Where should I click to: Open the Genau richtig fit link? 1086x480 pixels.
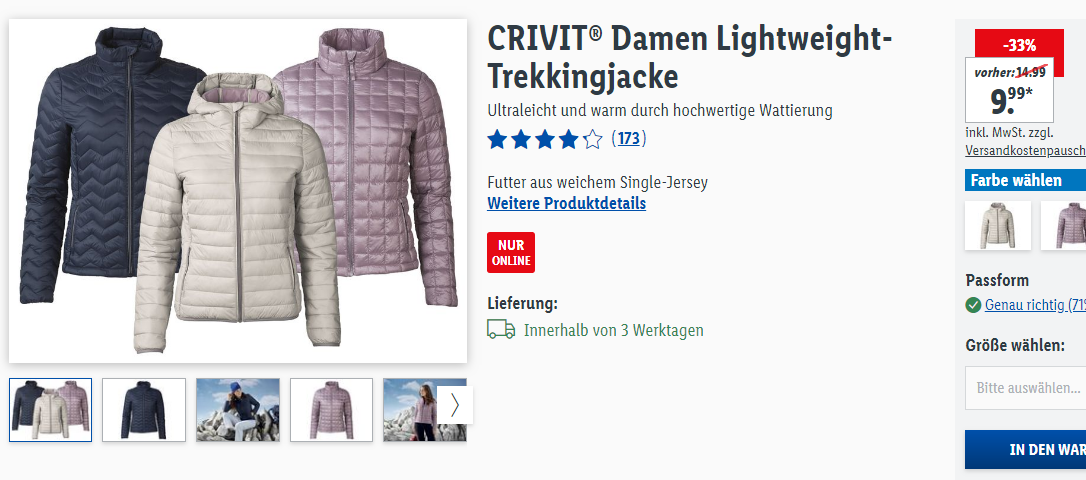tap(1035, 305)
